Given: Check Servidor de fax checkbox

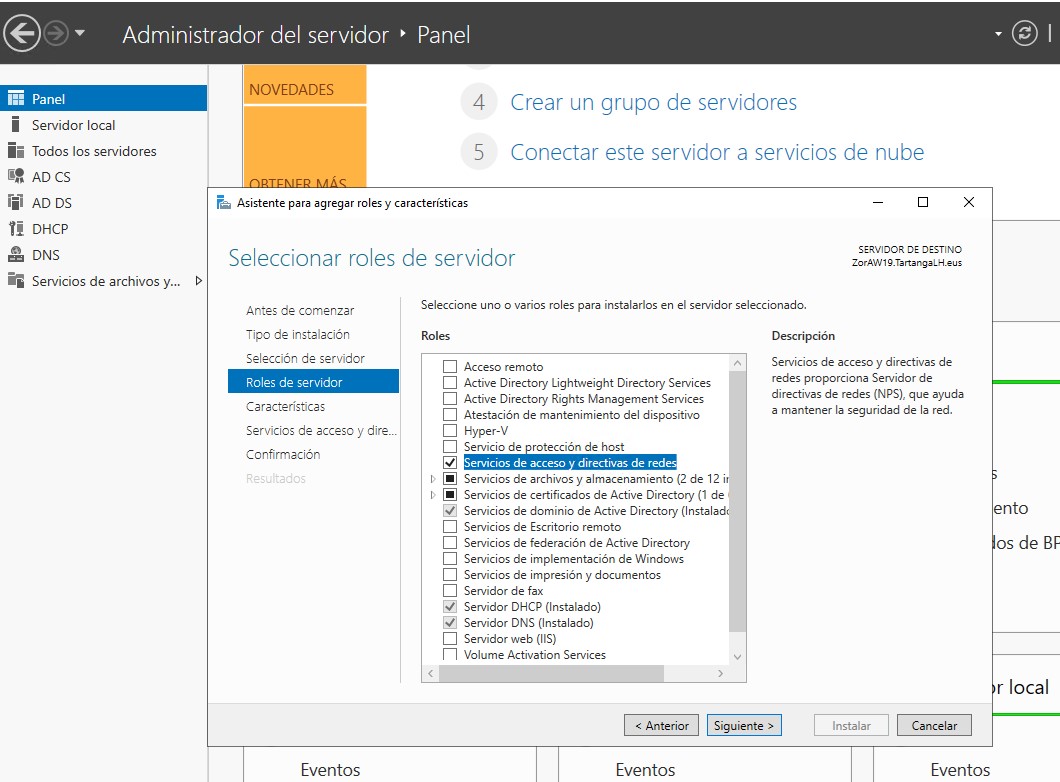Looking at the screenshot, I should tap(450, 591).
